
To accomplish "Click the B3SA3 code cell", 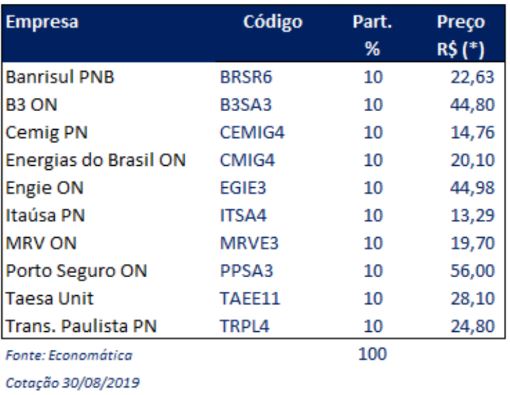I will pos(246,105).
